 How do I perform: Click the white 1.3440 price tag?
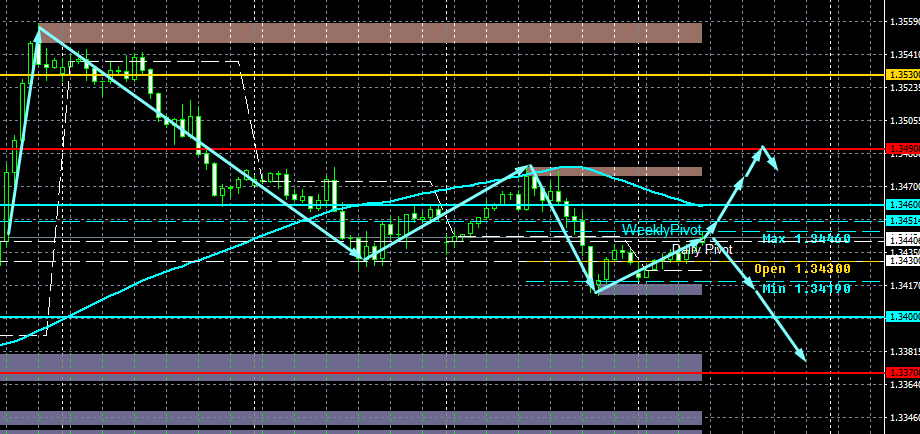(902, 240)
